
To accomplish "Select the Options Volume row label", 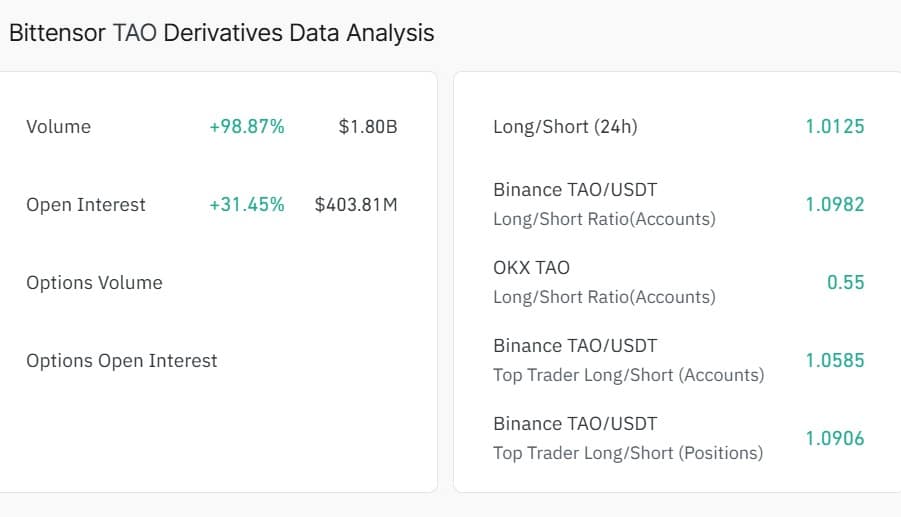I will (x=94, y=283).
